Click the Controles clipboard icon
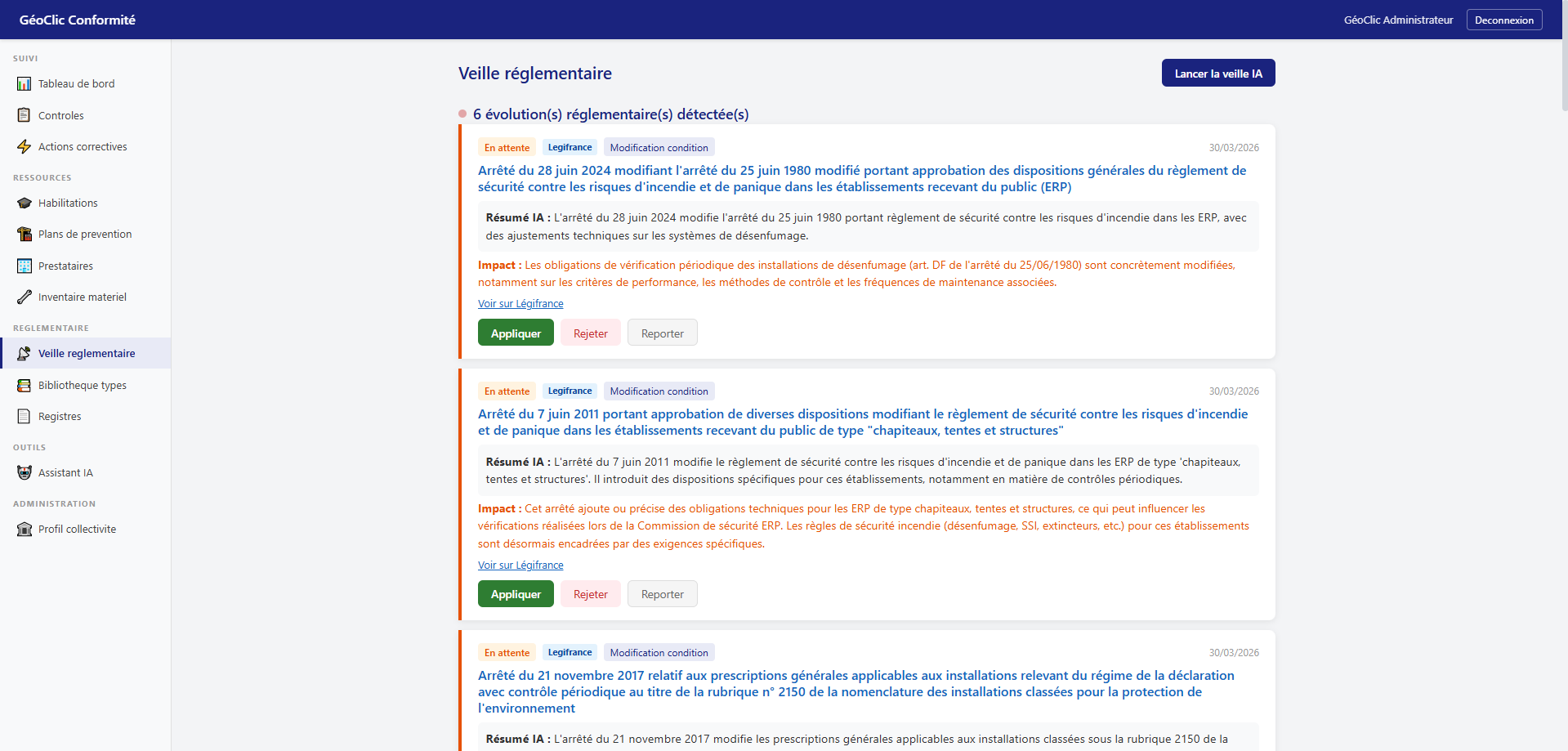Viewport: 1568px width, 751px height. pyautogui.click(x=25, y=115)
